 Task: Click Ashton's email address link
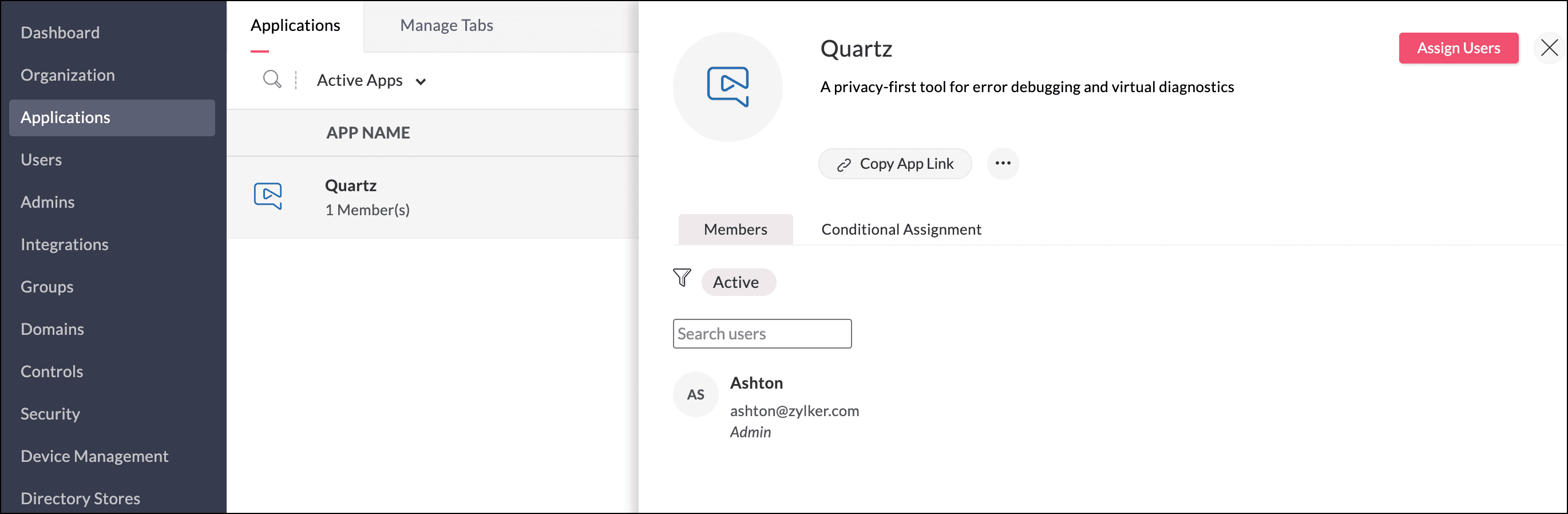pos(794,410)
